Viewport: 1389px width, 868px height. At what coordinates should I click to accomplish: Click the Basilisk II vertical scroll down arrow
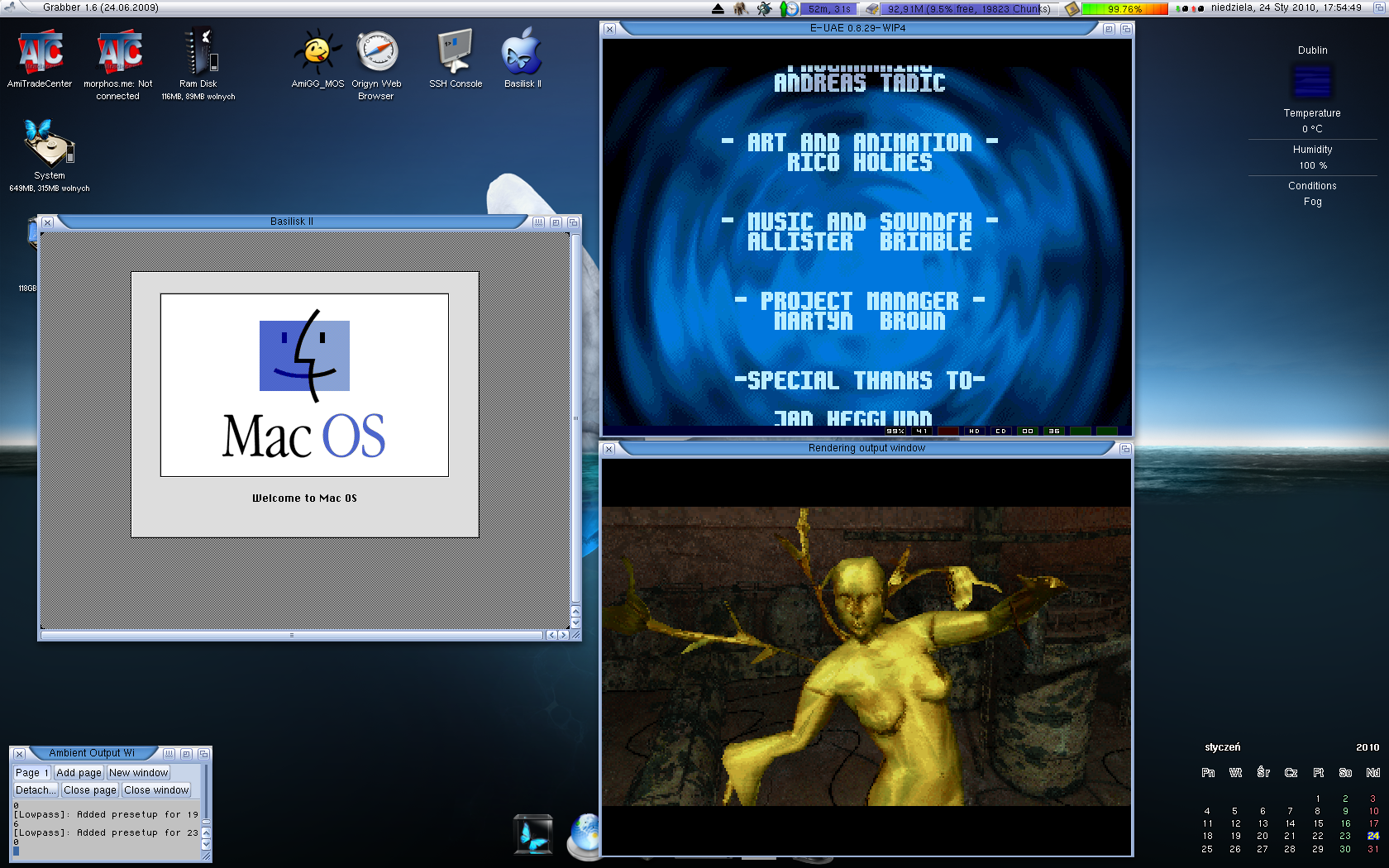click(575, 622)
